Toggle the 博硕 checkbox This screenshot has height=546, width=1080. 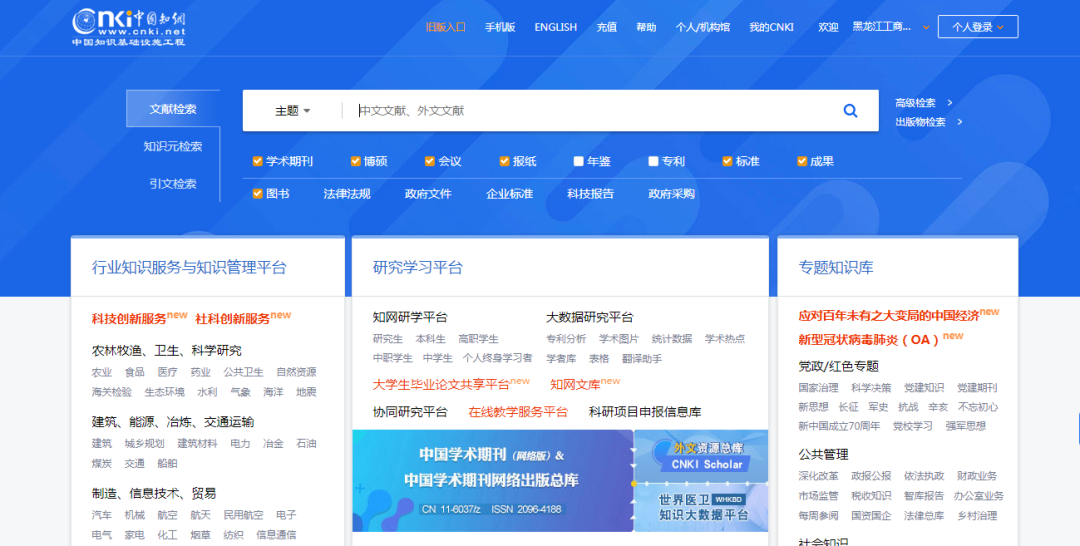click(355, 161)
